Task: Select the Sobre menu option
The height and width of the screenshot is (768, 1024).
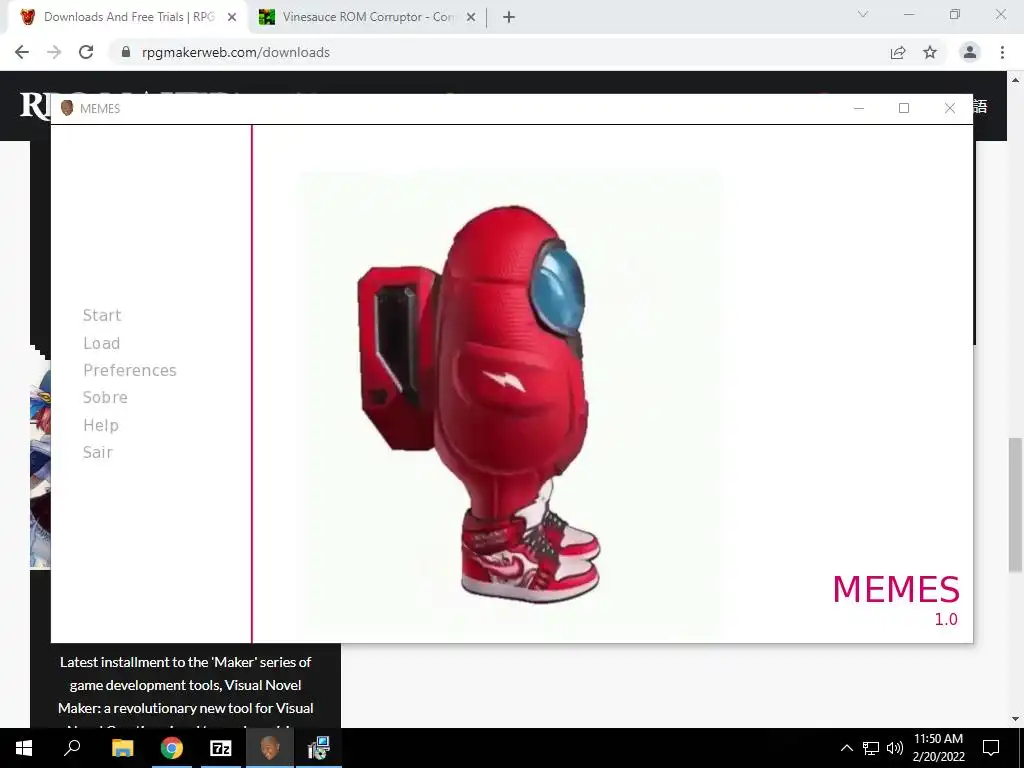Action: (x=105, y=398)
